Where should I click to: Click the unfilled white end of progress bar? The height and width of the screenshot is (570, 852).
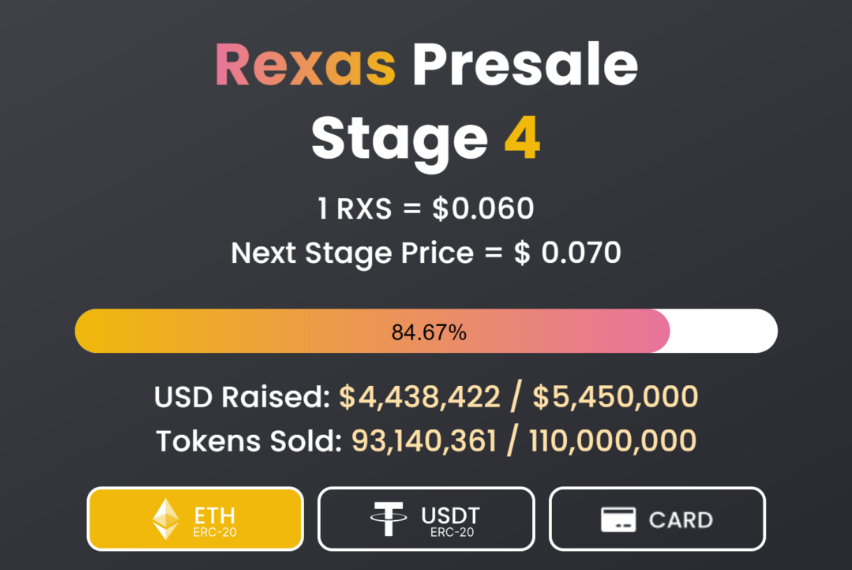(x=723, y=331)
